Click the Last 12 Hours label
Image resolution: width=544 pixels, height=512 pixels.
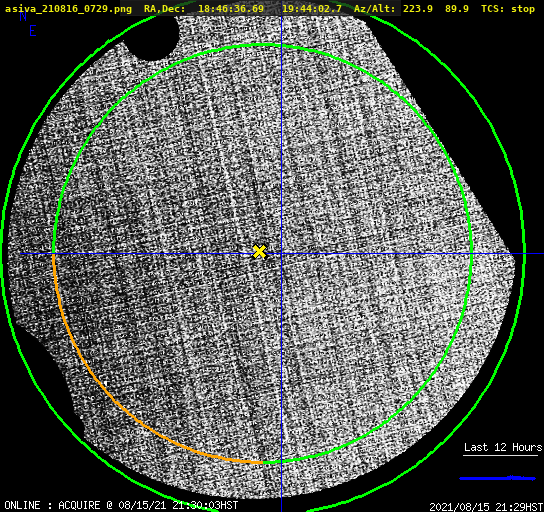coord(503,447)
